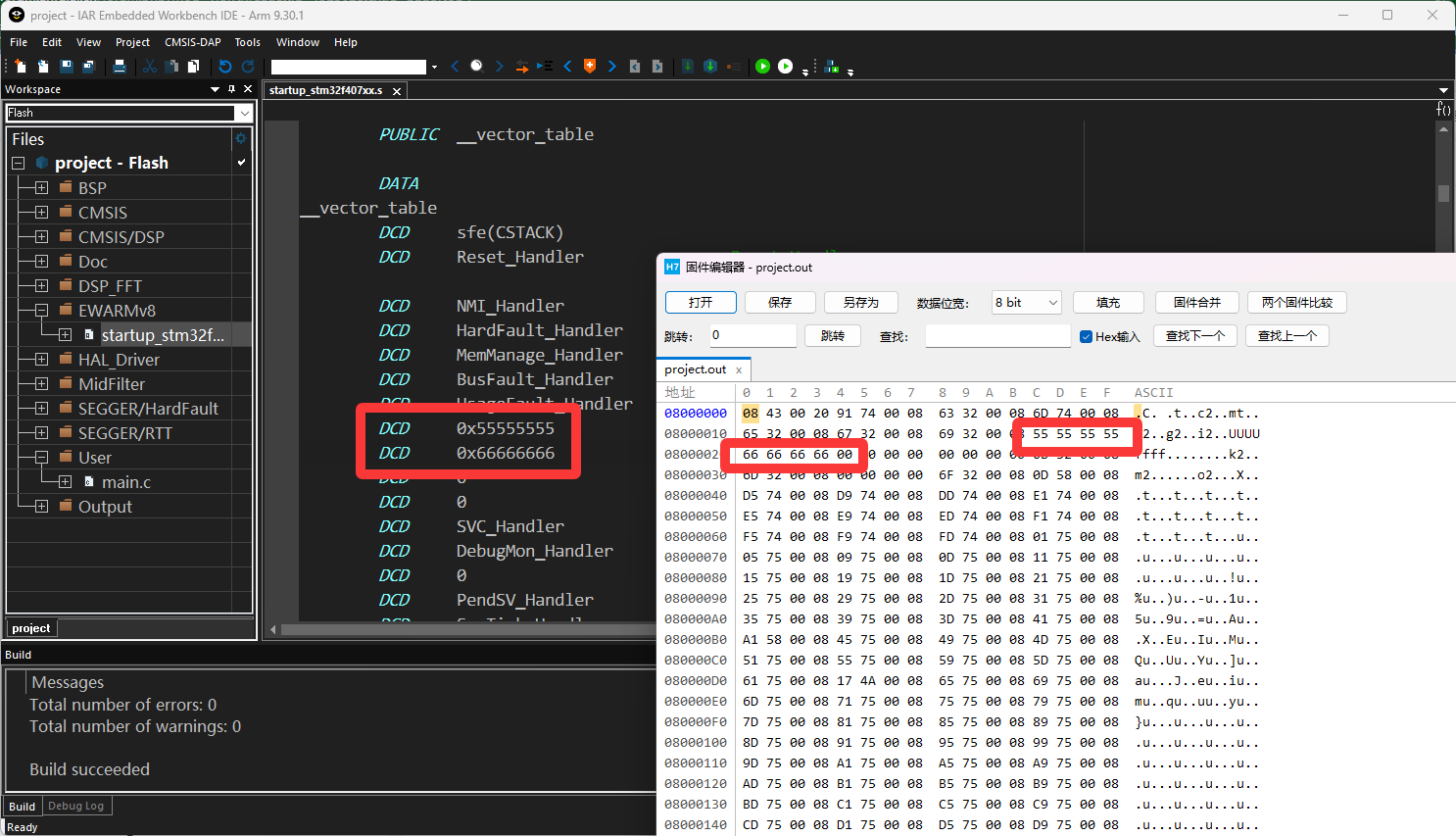Click the Debug without Downloading play icon
The width and height of the screenshot is (1456, 836).
(x=786, y=66)
